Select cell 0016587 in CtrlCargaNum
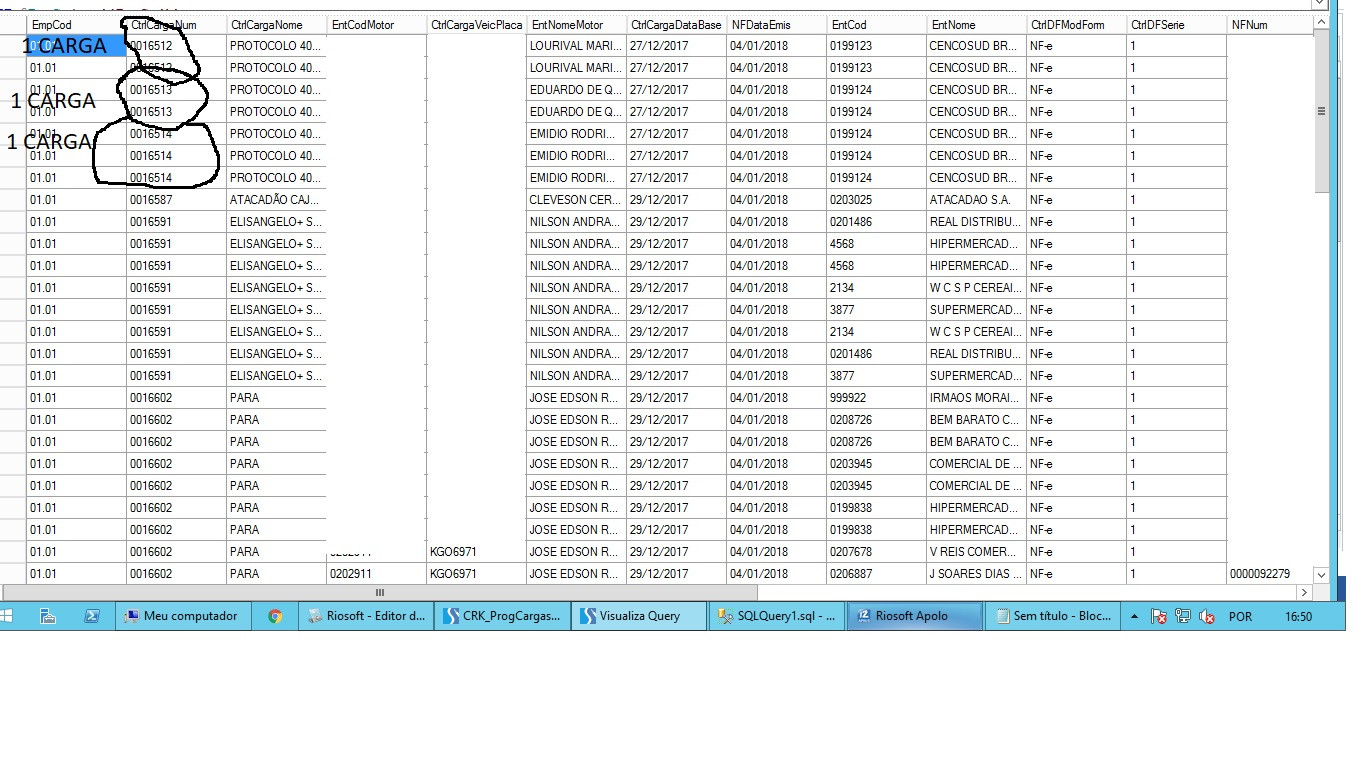This screenshot has height=768, width=1360. tap(176, 200)
